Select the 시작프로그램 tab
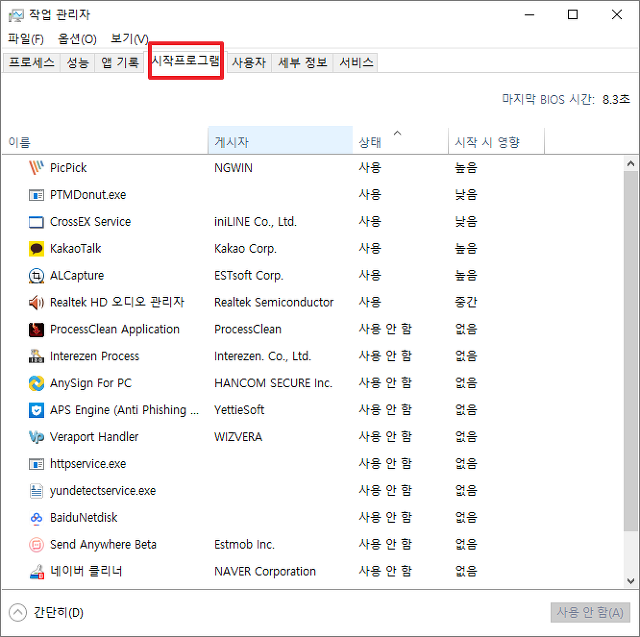The height and width of the screenshot is (637, 640). coord(186,61)
